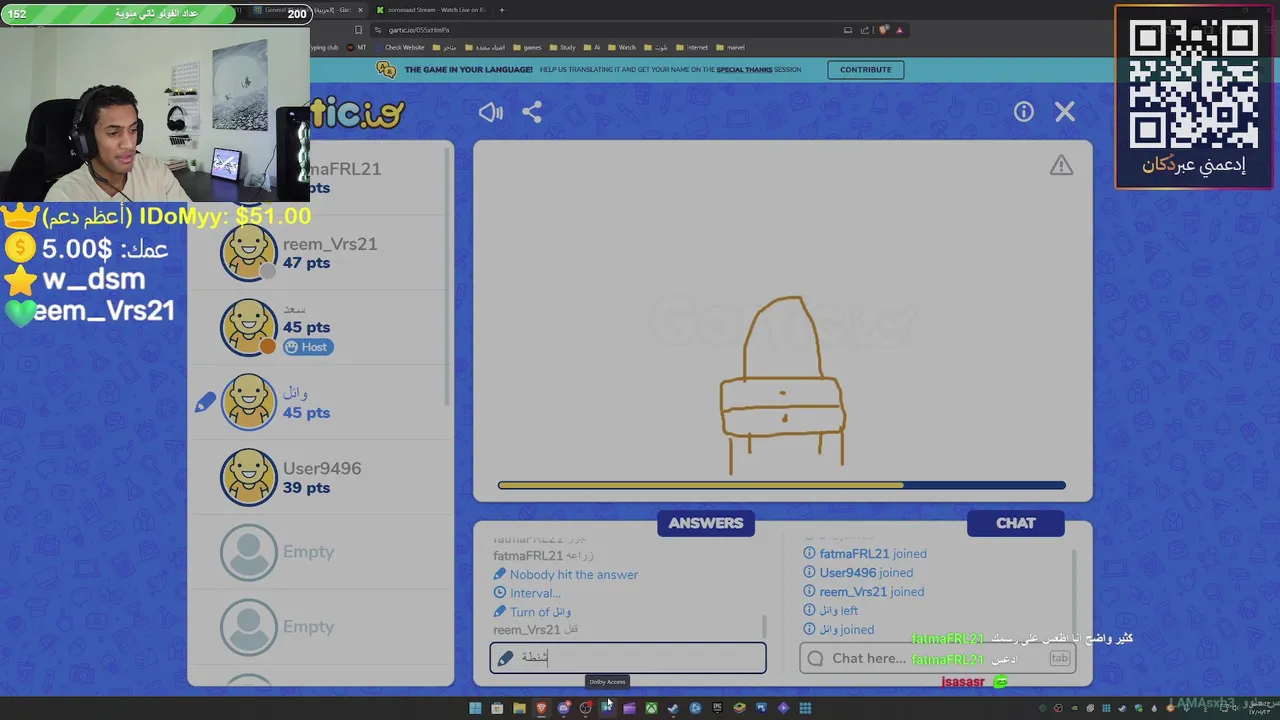Click the answers list scrollbar

(764, 626)
